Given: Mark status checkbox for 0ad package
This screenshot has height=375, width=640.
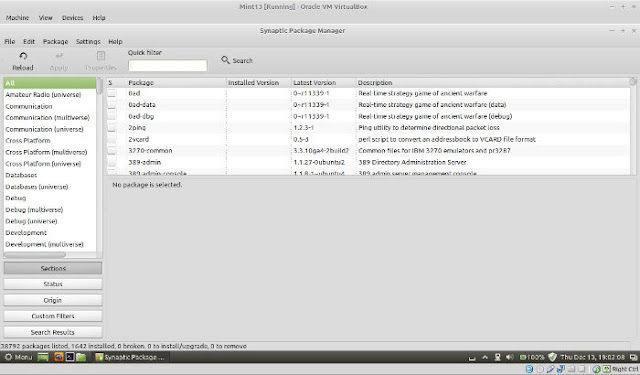Looking at the screenshot, I should (111, 93).
